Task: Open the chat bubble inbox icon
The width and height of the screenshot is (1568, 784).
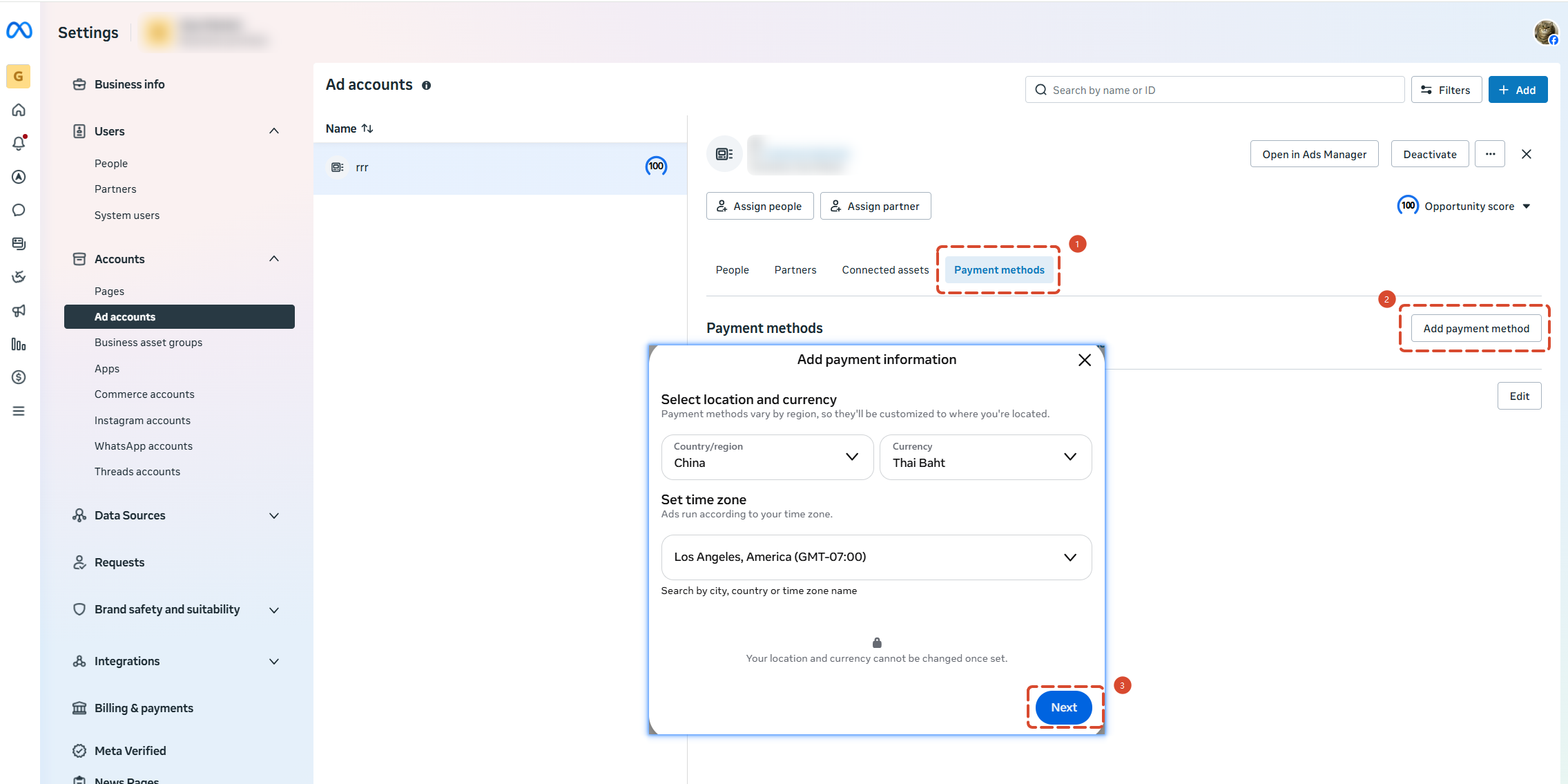Action: (x=19, y=210)
